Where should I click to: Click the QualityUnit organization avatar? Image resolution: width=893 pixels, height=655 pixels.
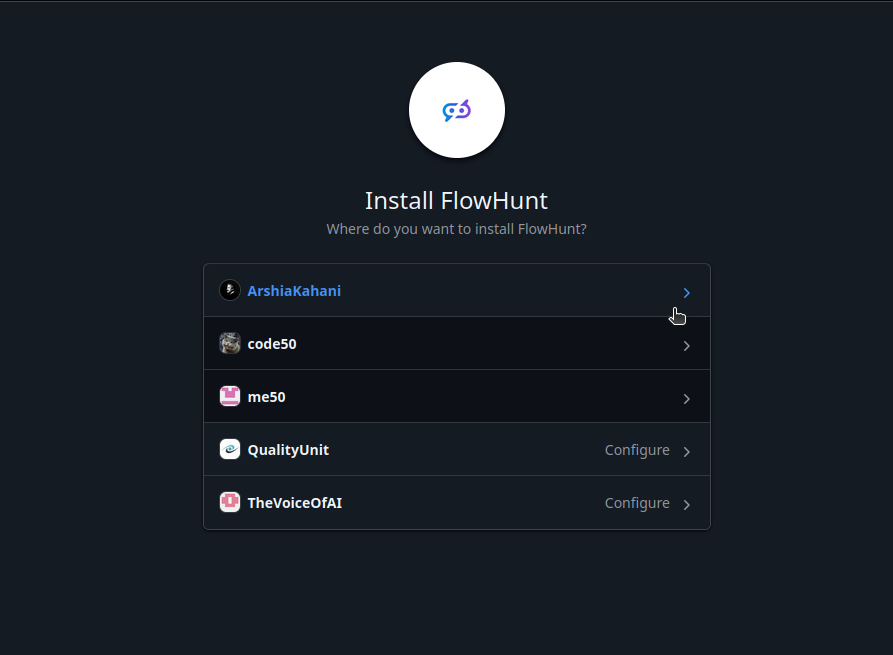tap(229, 449)
